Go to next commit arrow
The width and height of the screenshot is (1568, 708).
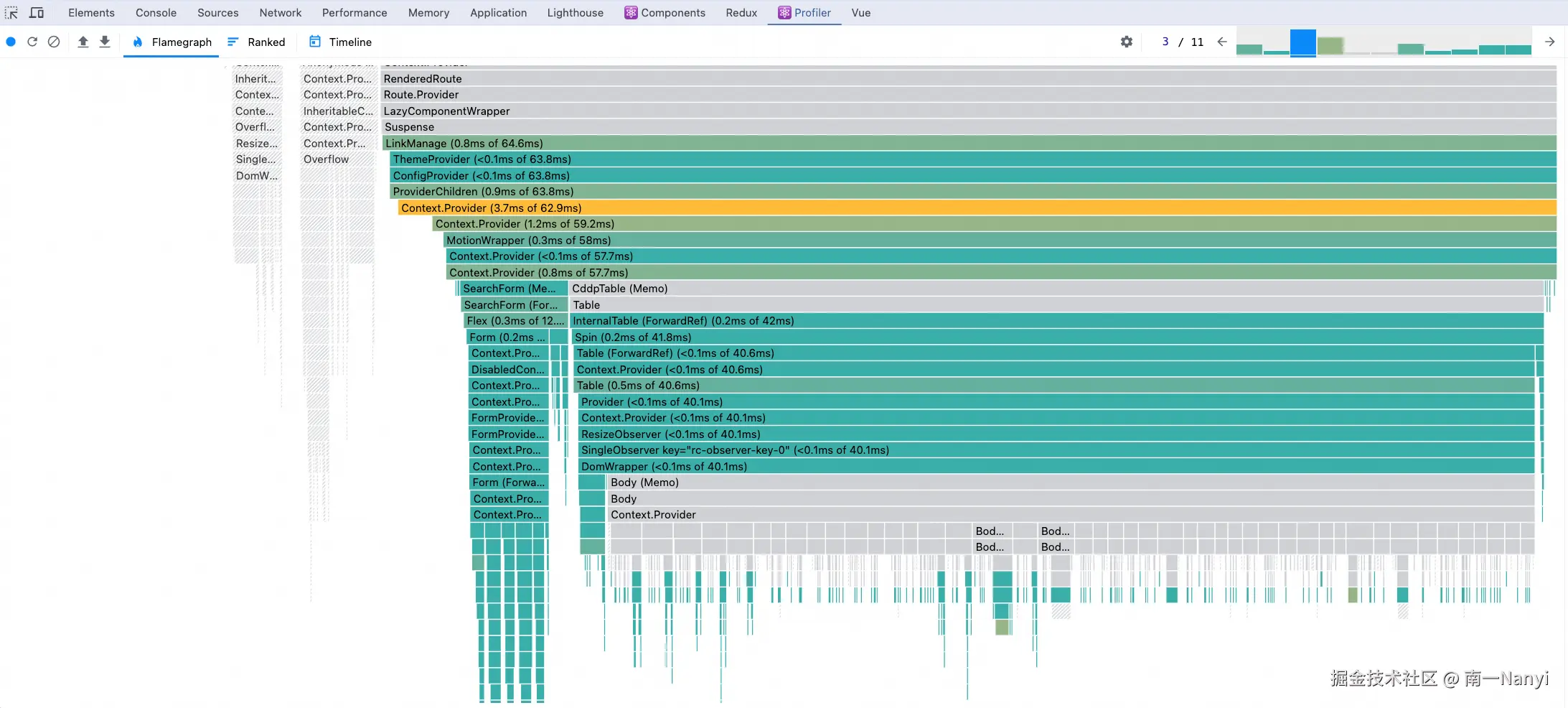coord(1550,42)
